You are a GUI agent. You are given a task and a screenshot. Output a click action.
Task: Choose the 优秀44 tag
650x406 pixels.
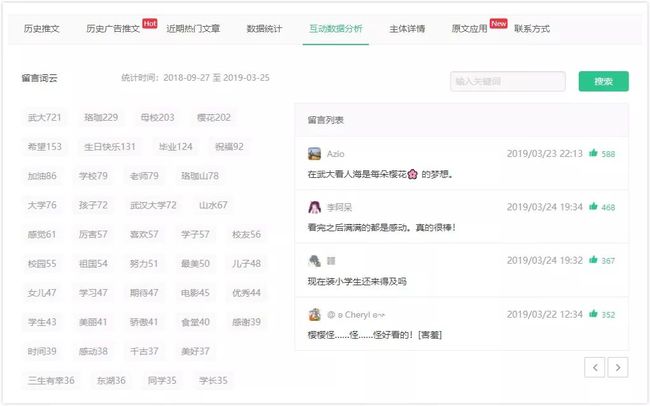(x=247, y=293)
